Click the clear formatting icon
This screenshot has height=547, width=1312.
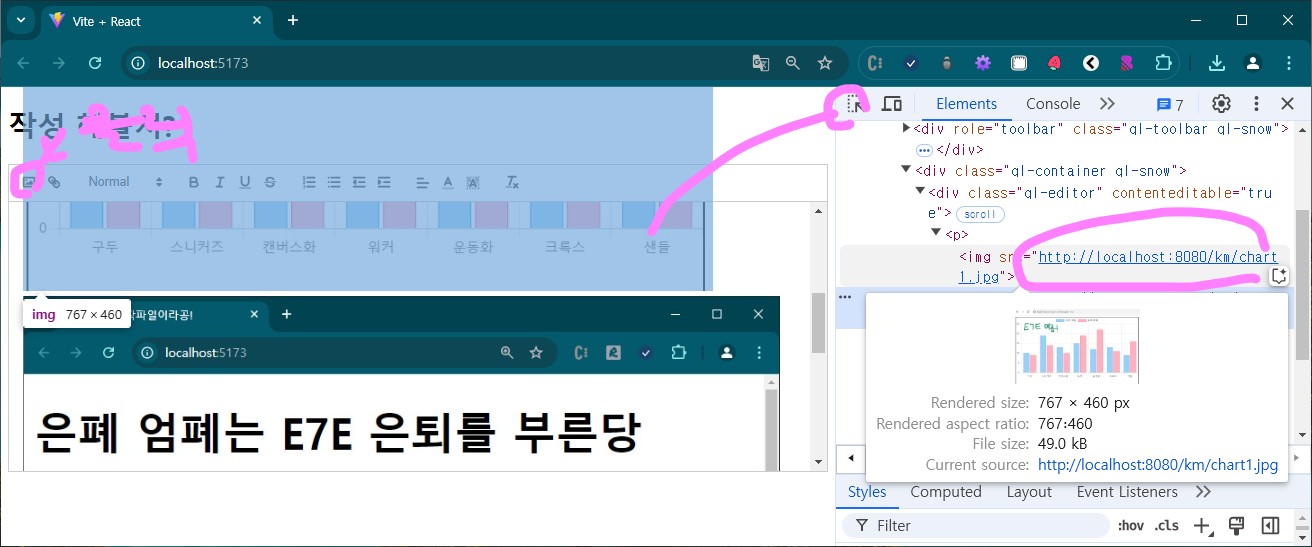pos(512,182)
